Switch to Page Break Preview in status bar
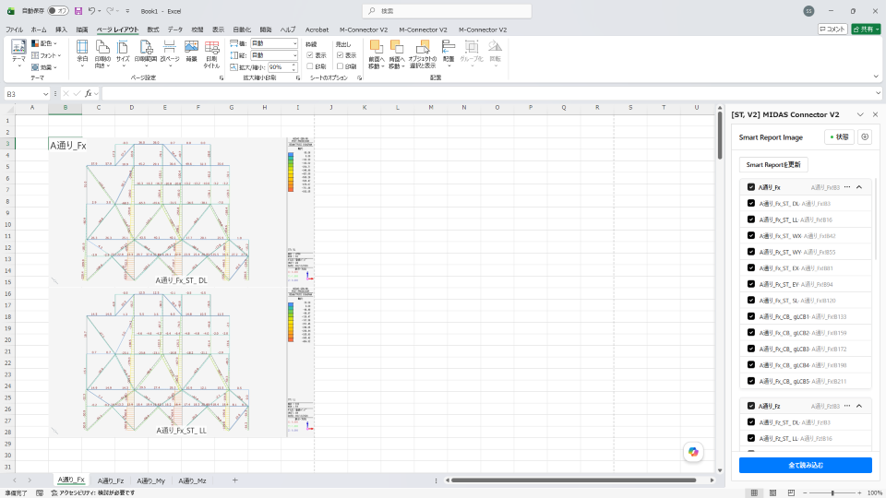 pos(791,493)
